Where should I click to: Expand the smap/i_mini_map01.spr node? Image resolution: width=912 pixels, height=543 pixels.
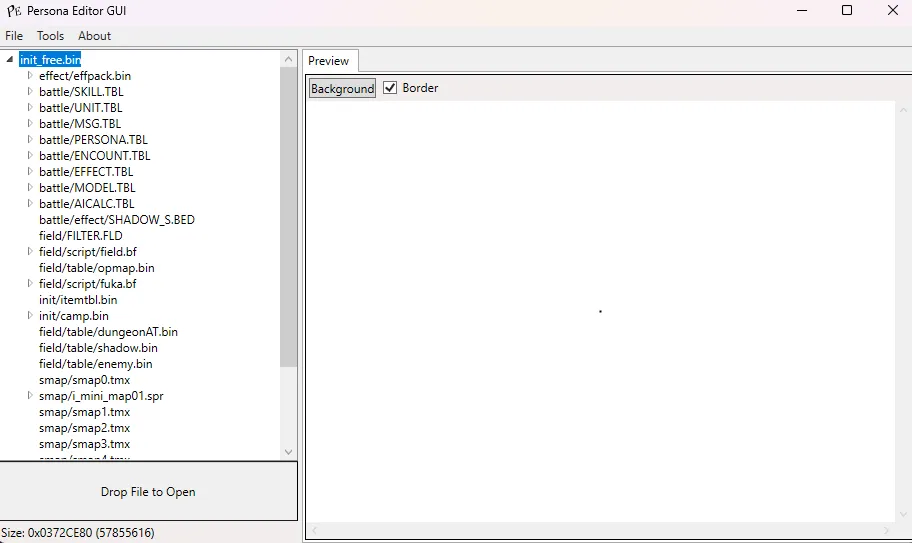tap(30, 395)
